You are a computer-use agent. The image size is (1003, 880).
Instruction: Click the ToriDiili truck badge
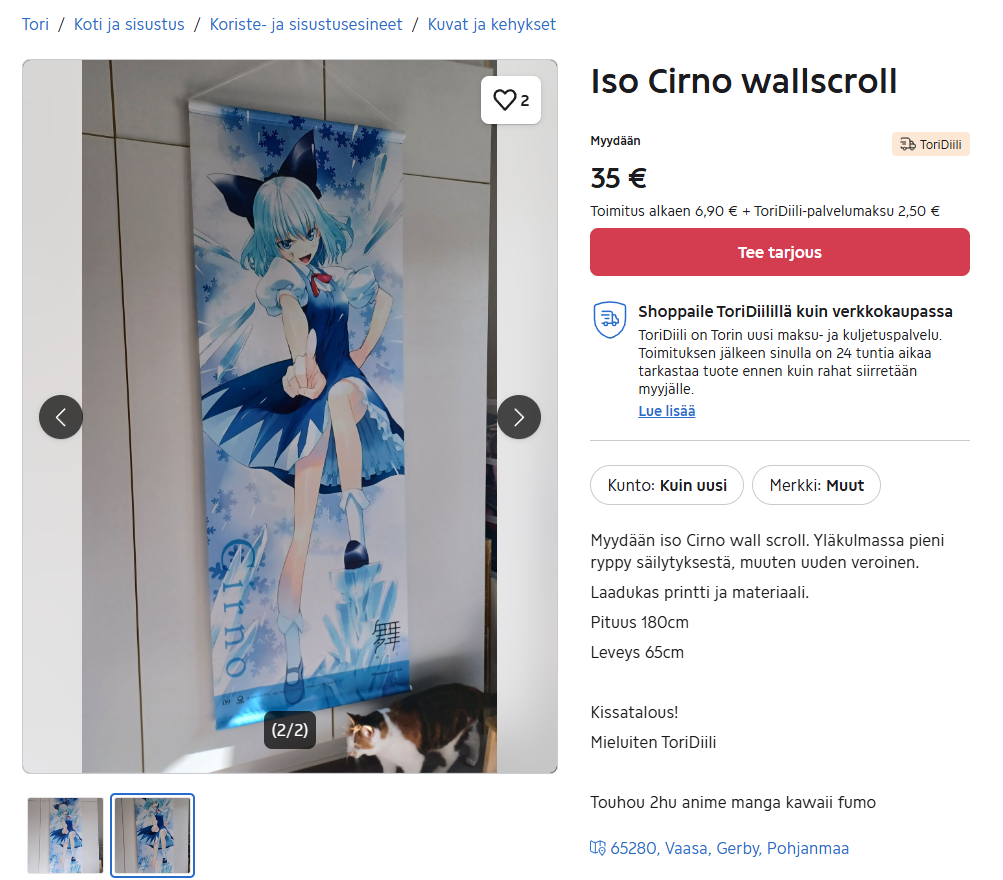pyautogui.click(x=931, y=145)
